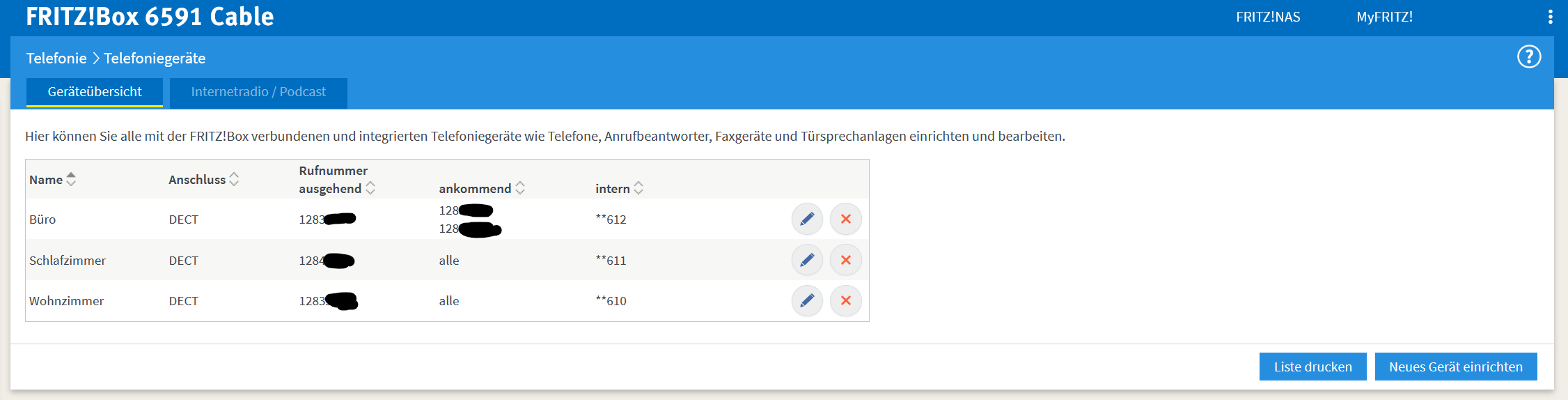Remove the Wohnzimmer device
The width and height of the screenshot is (1568, 400).
[845, 300]
